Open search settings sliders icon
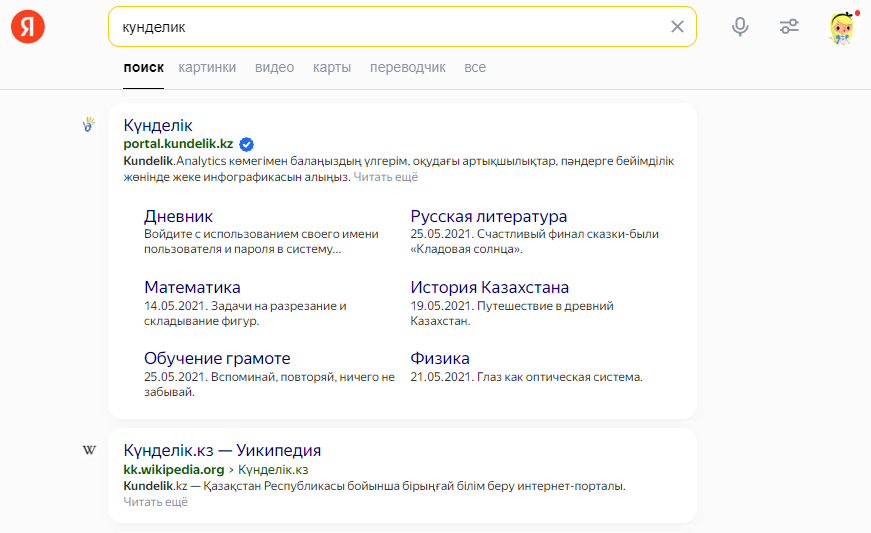871x533 pixels. 789,27
